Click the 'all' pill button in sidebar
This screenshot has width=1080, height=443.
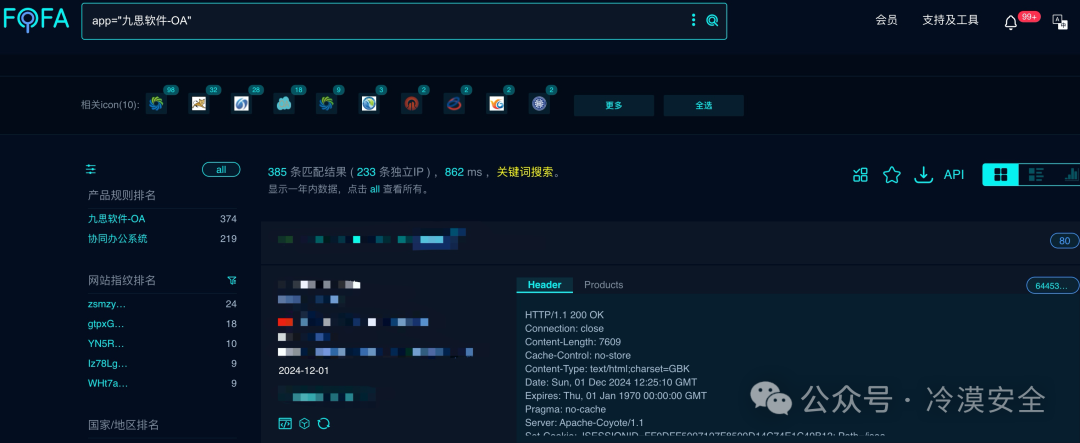tap(221, 169)
